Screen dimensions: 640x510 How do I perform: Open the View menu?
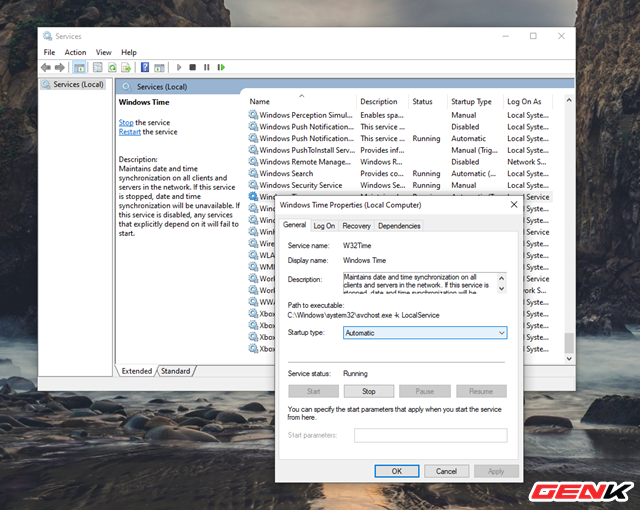click(104, 52)
